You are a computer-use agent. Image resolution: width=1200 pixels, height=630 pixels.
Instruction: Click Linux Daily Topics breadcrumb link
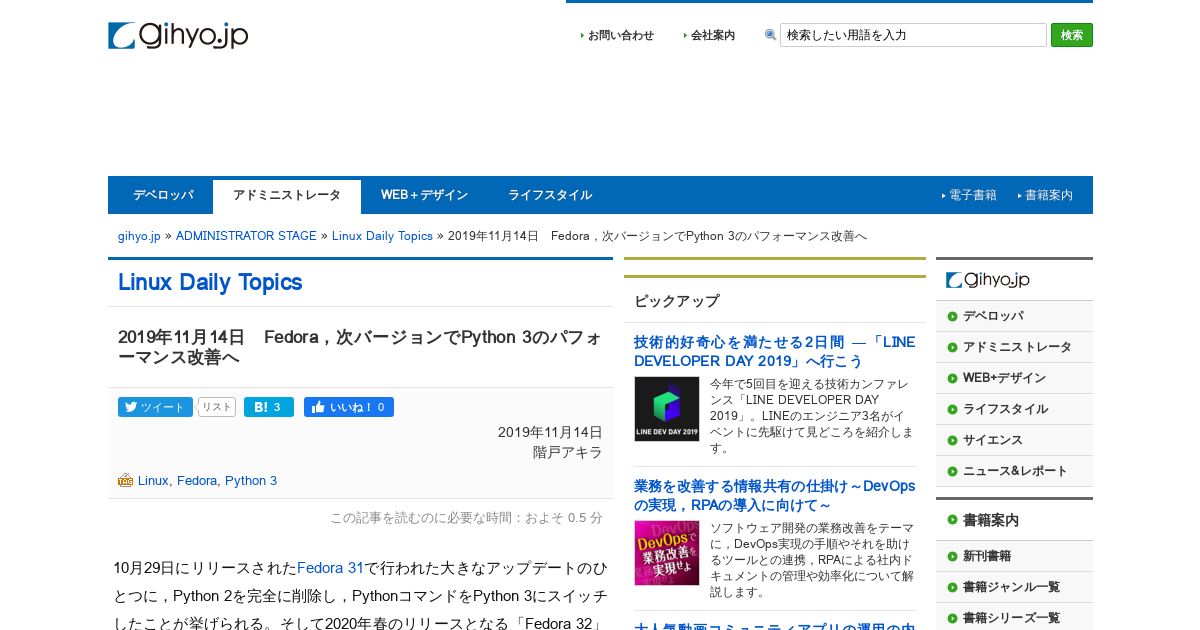pyautogui.click(x=382, y=236)
